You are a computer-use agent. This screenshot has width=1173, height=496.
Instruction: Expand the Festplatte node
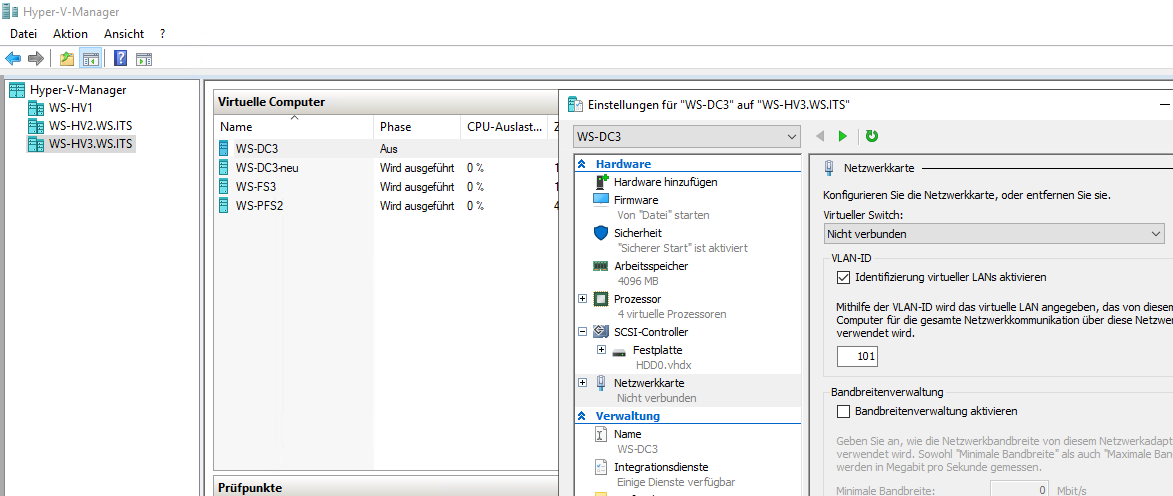coord(601,349)
